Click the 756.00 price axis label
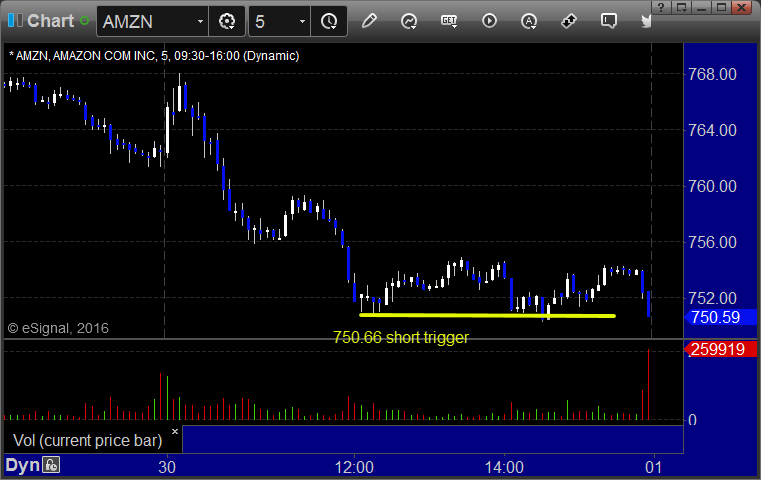 [712, 242]
